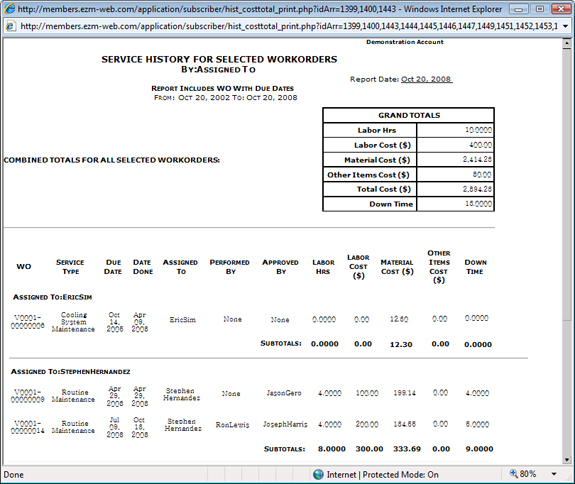The height and width of the screenshot is (484, 575).
Task: Maximize the Internet Explorer window
Action: point(539,9)
